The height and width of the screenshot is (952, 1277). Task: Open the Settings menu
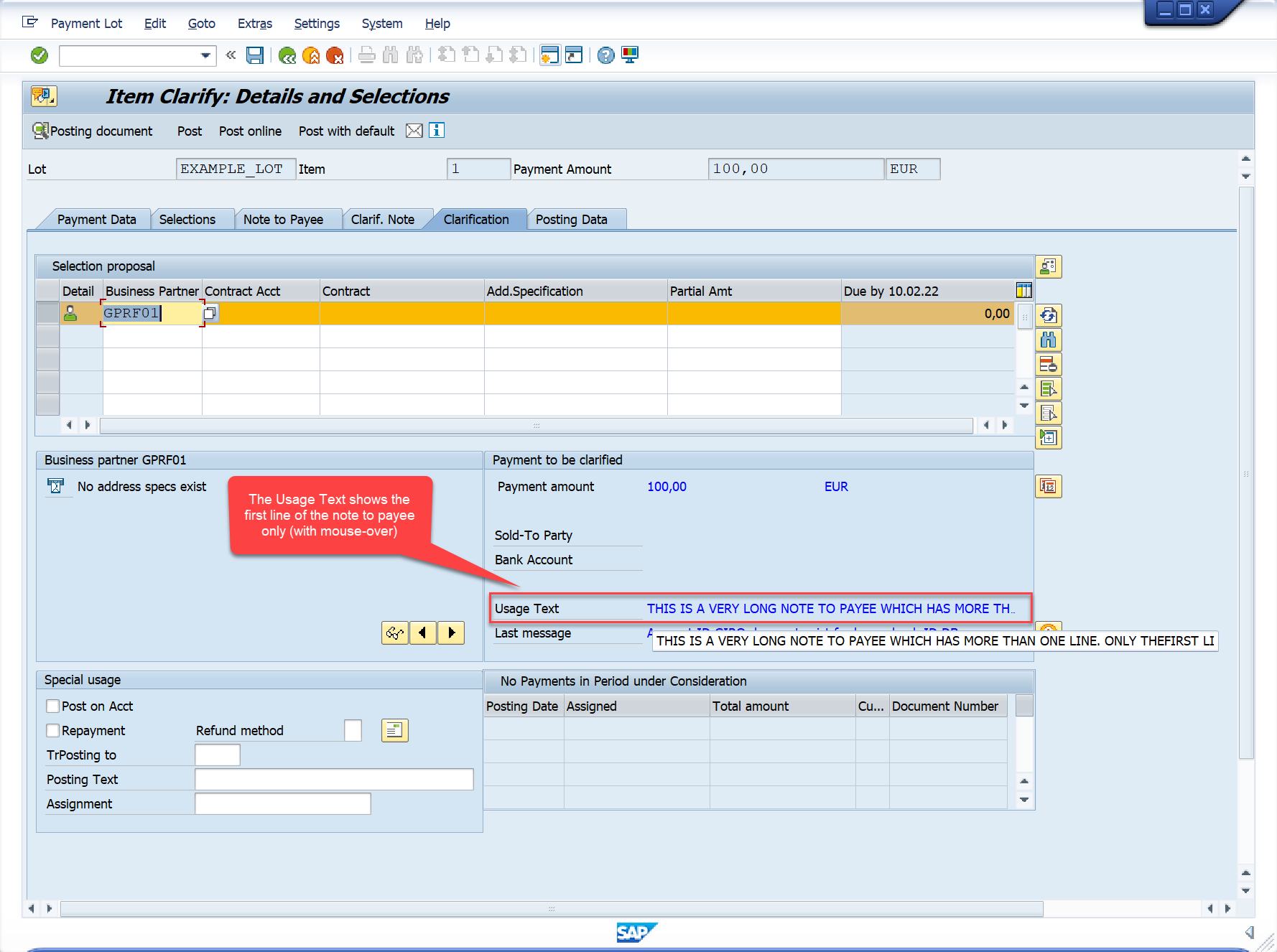click(x=317, y=24)
